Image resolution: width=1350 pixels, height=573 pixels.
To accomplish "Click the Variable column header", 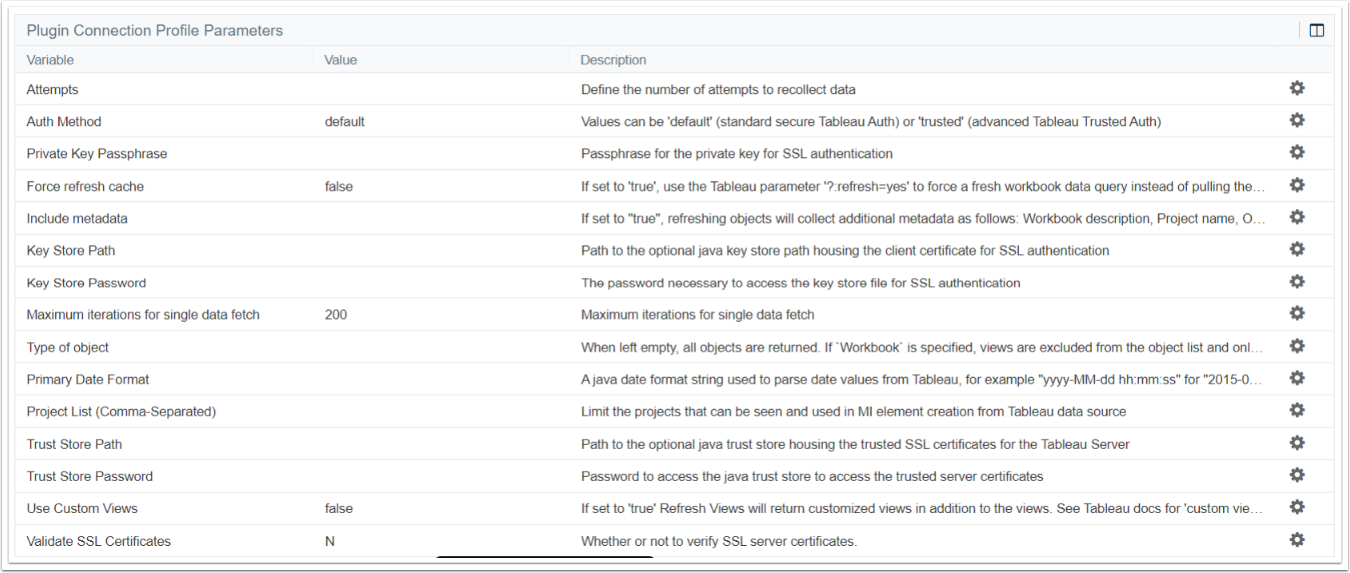I will (x=50, y=60).
